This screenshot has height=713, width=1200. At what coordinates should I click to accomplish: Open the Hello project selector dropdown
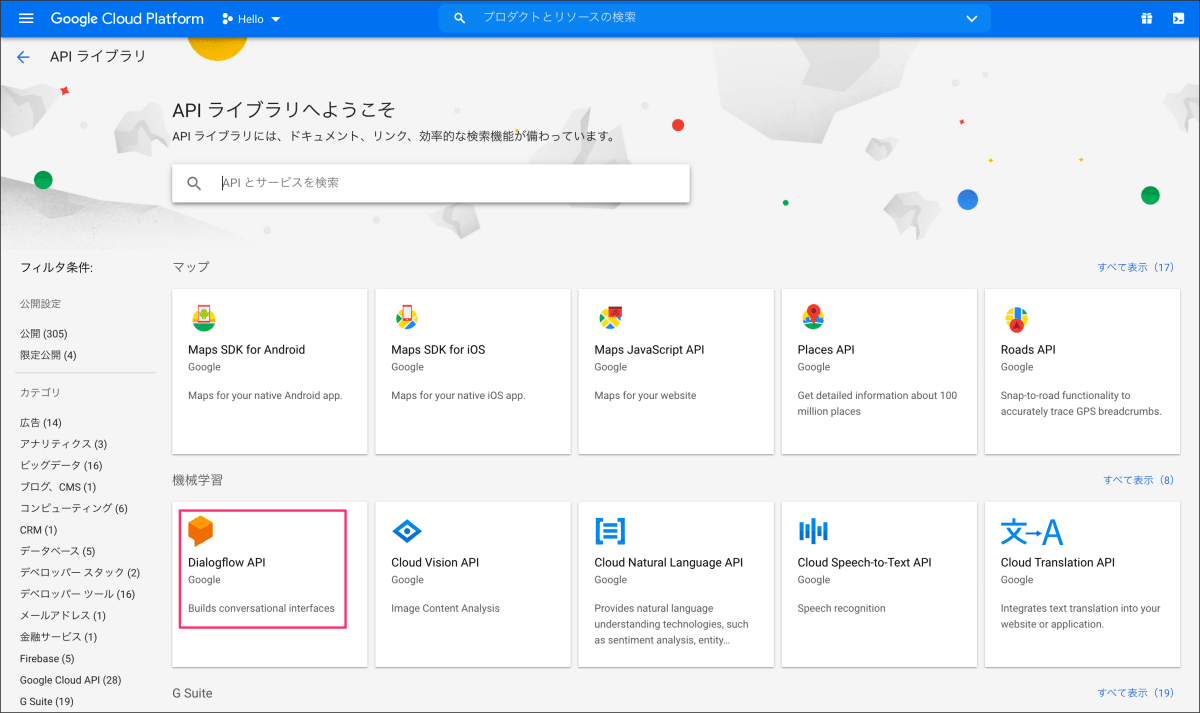(251, 19)
